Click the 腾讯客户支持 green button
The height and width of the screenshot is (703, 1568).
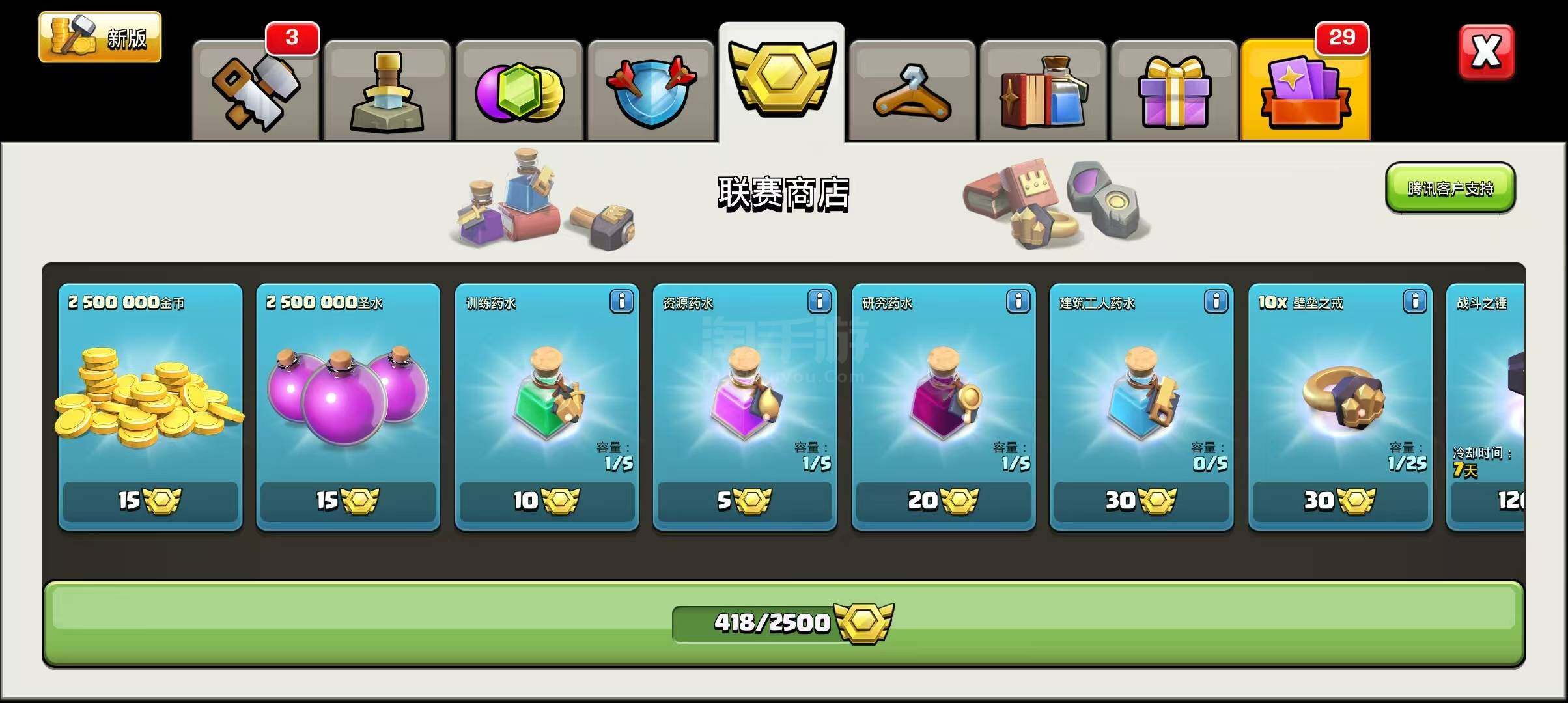(x=1450, y=188)
